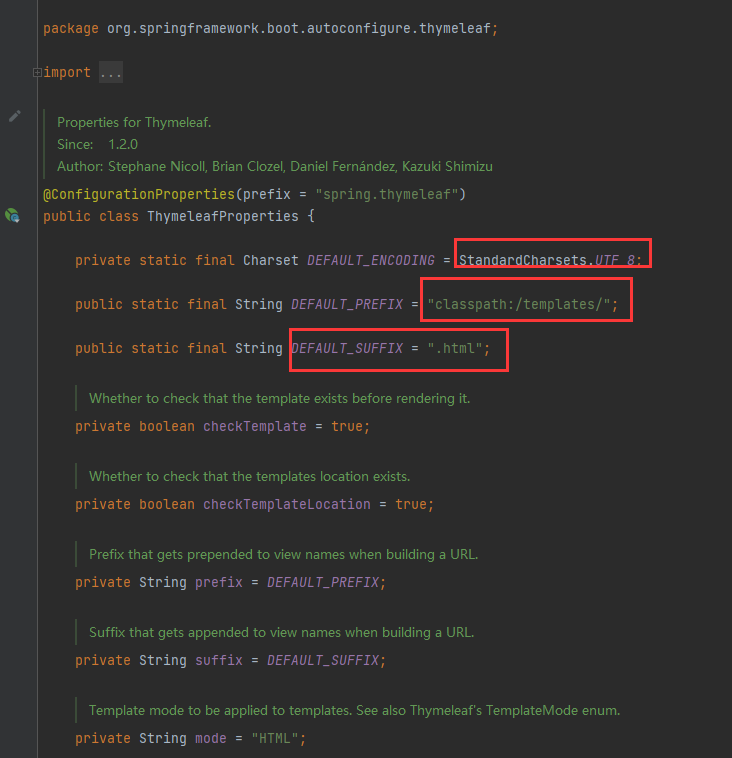Click the 'Properties for Thymeleaf.' doc comment
The image size is (732, 758).
(134, 122)
